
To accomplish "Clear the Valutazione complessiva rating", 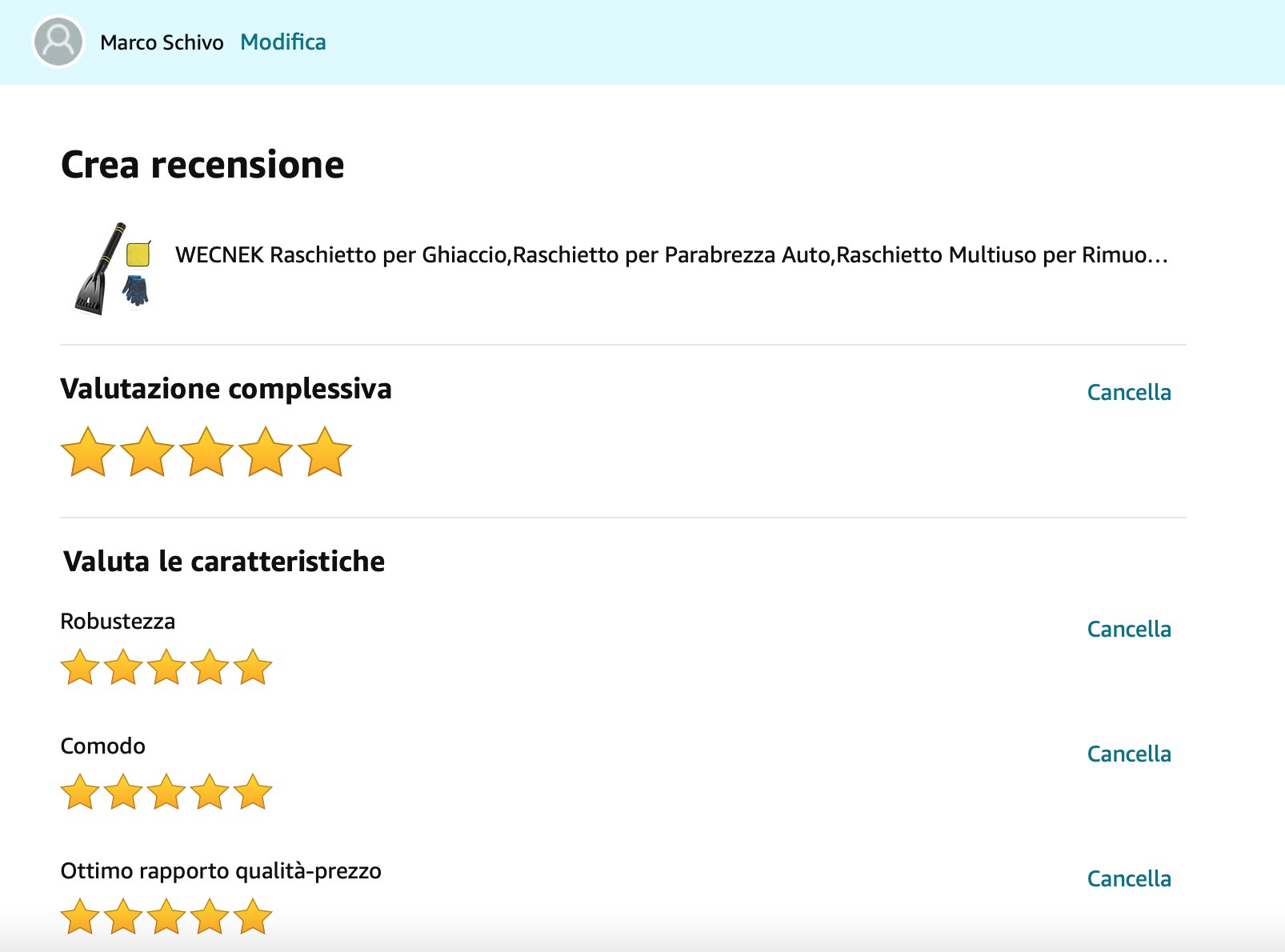I will pos(1128,392).
